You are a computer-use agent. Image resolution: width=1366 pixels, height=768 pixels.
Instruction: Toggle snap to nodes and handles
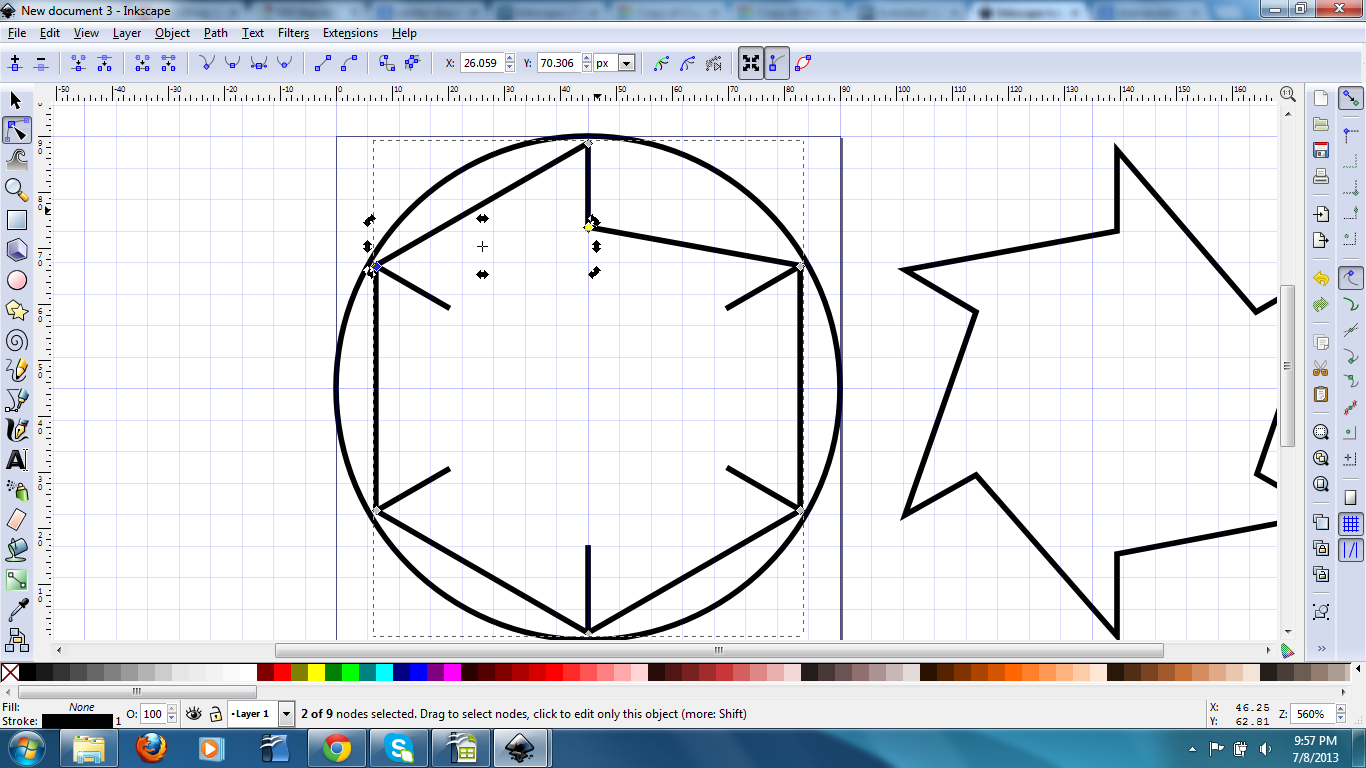[1351, 277]
